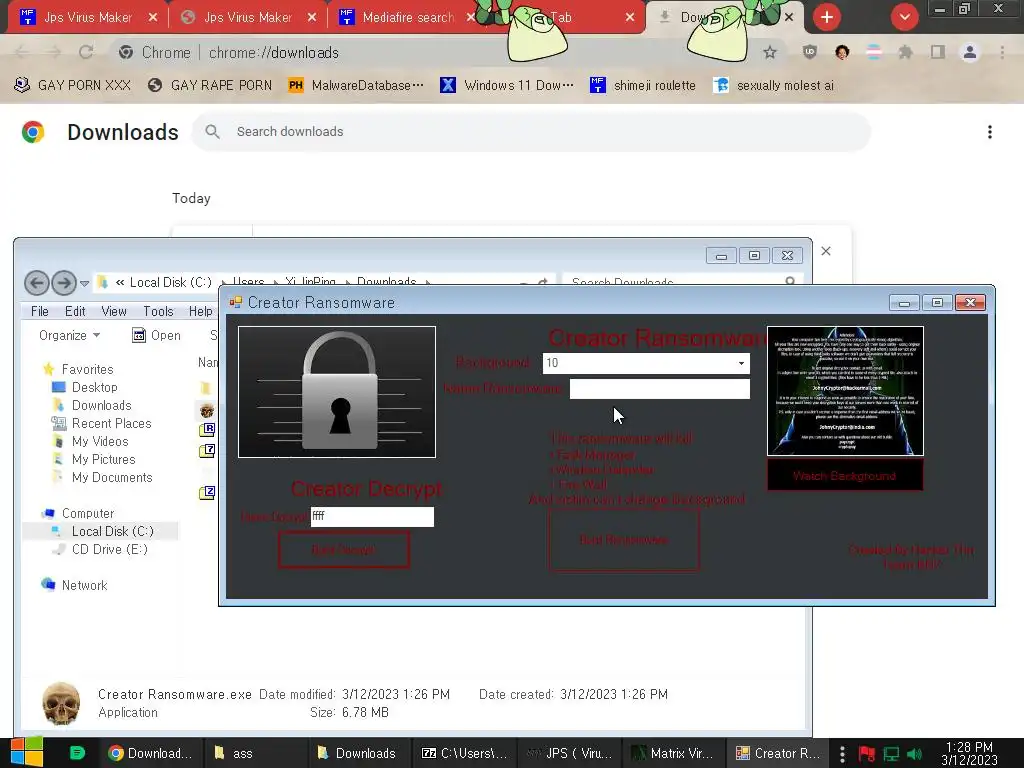Viewport: 1024px width, 768px height.
Task: Open the Chrome extensions puzzle icon
Action: point(905,52)
